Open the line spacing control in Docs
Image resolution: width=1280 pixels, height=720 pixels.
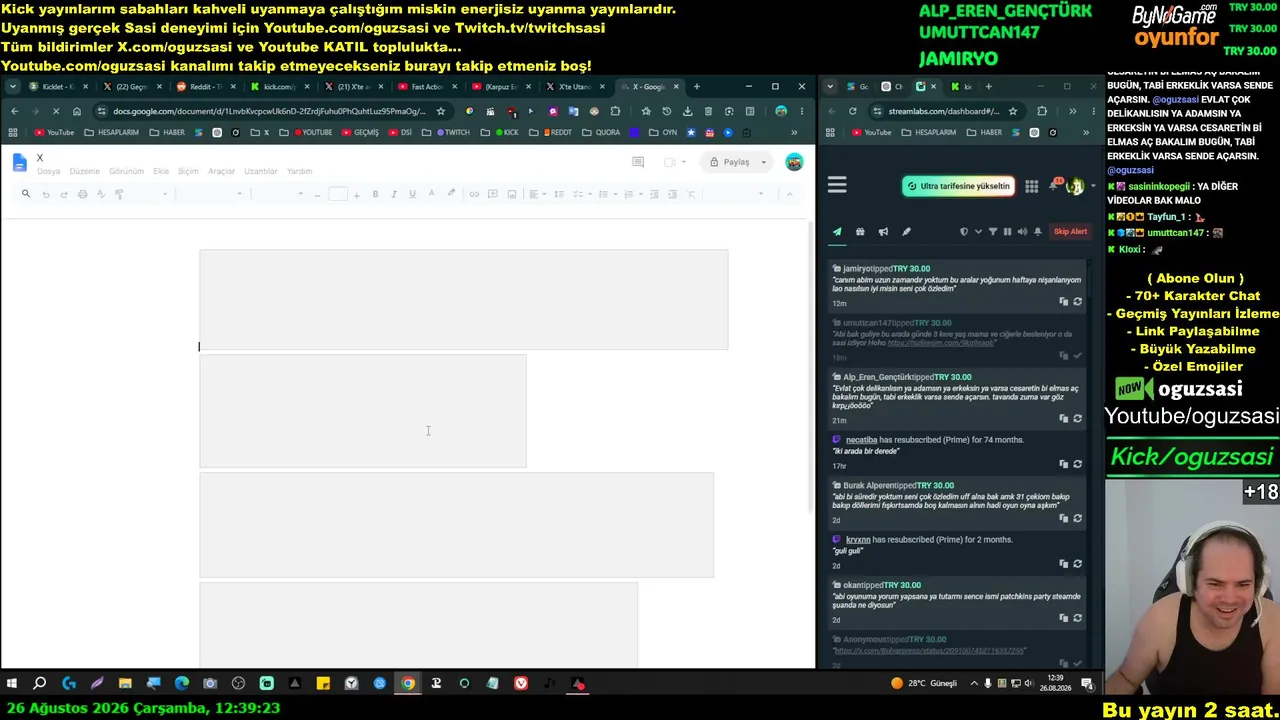(x=559, y=194)
